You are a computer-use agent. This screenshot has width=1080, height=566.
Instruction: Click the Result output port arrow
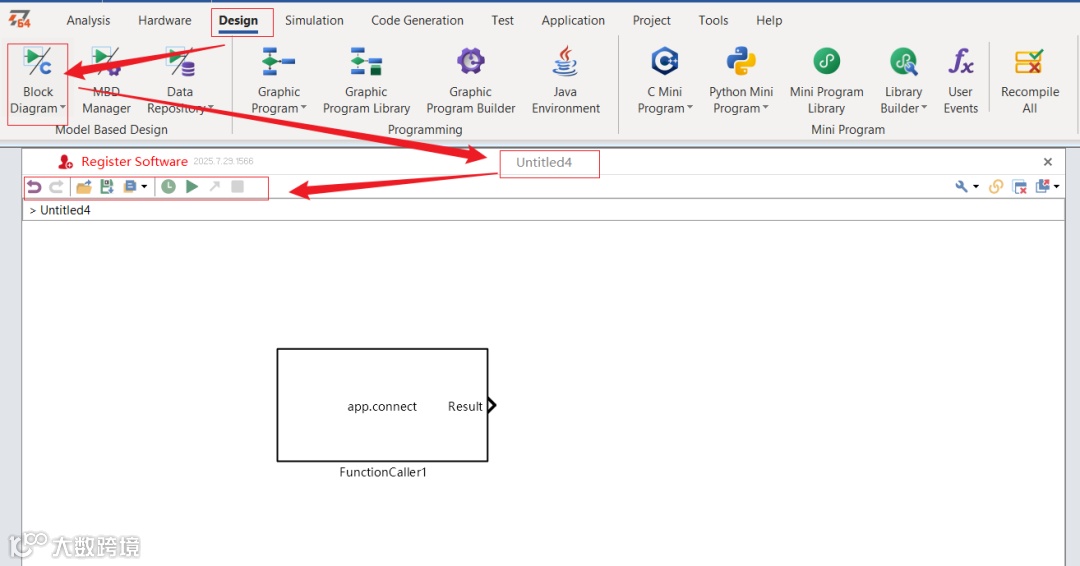[492, 405]
